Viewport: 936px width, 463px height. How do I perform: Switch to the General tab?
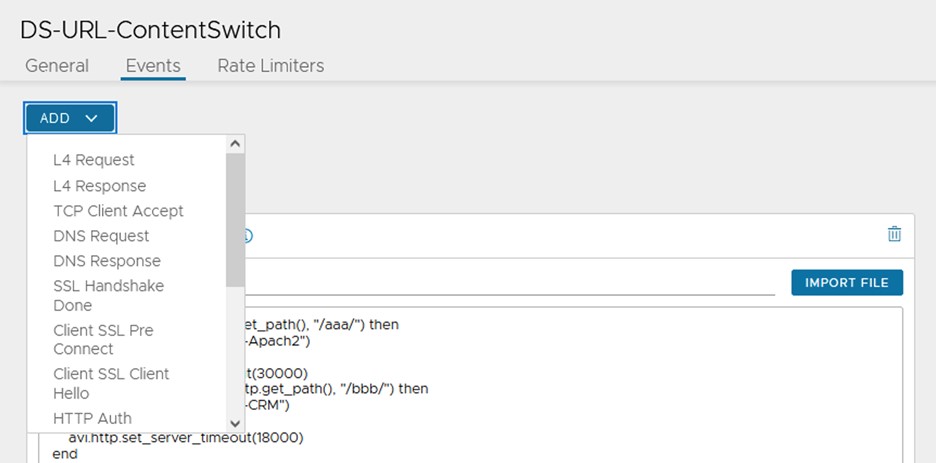pyautogui.click(x=57, y=66)
